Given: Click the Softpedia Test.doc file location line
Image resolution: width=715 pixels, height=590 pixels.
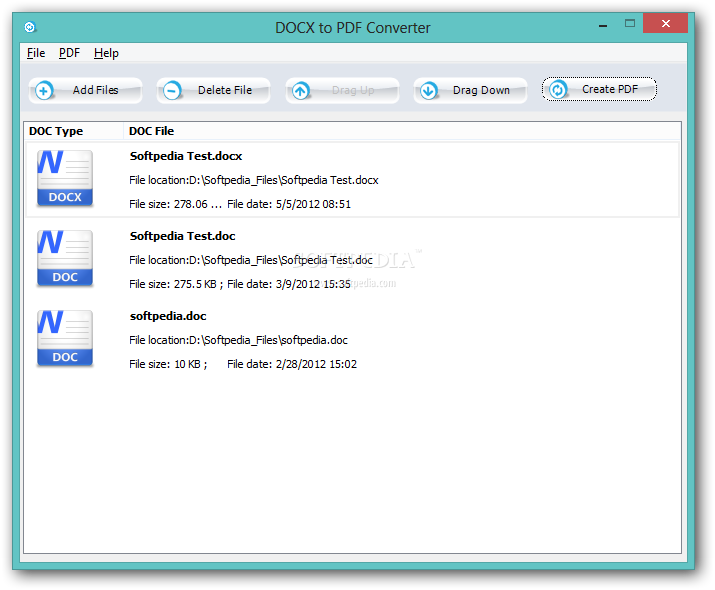Looking at the screenshot, I should (251, 260).
